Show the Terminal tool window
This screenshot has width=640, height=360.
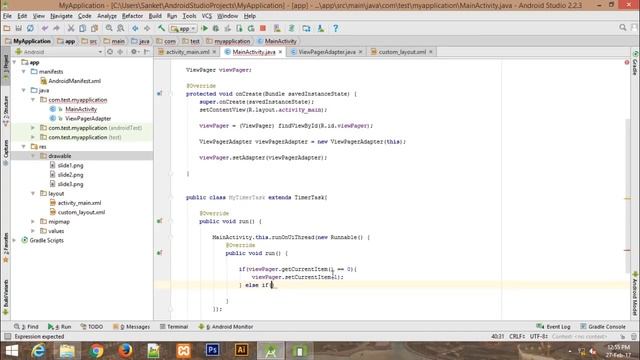(x=174, y=327)
